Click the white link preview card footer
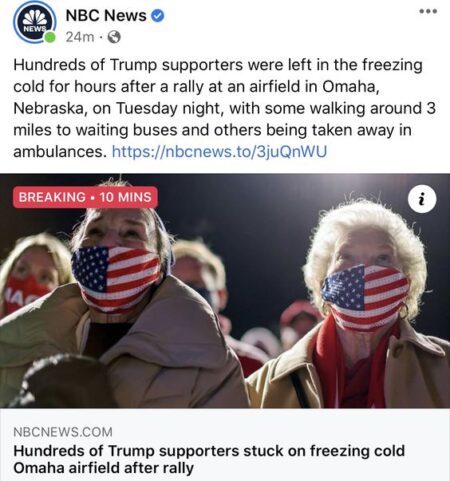The width and height of the screenshot is (450, 481). tap(225, 445)
